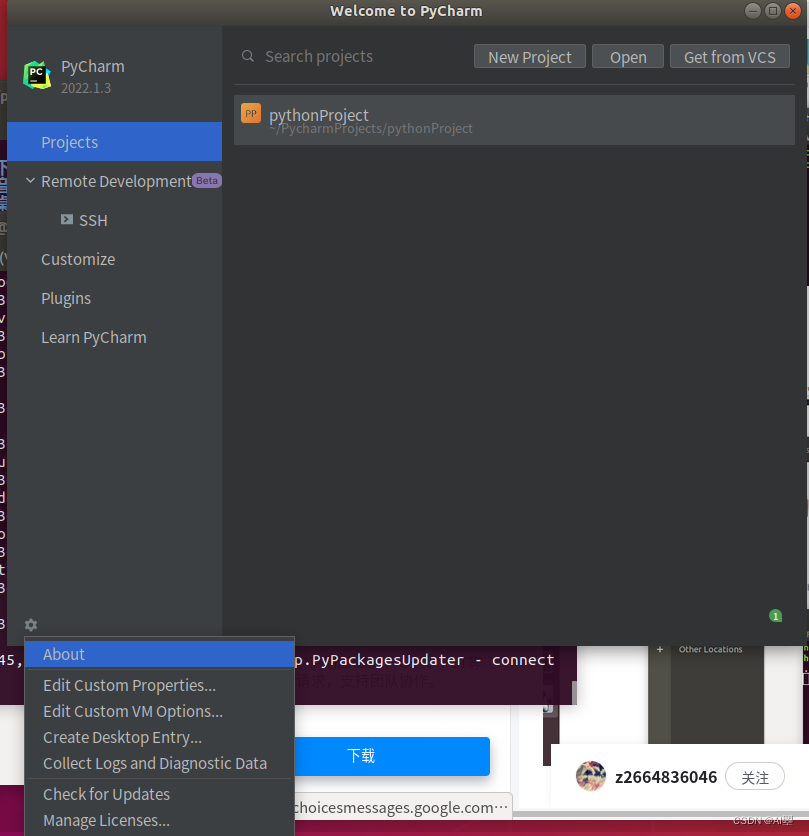The width and height of the screenshot is (809, 836).
Task: Click the z2664836046 username
Action: click(x=666, y=777)
